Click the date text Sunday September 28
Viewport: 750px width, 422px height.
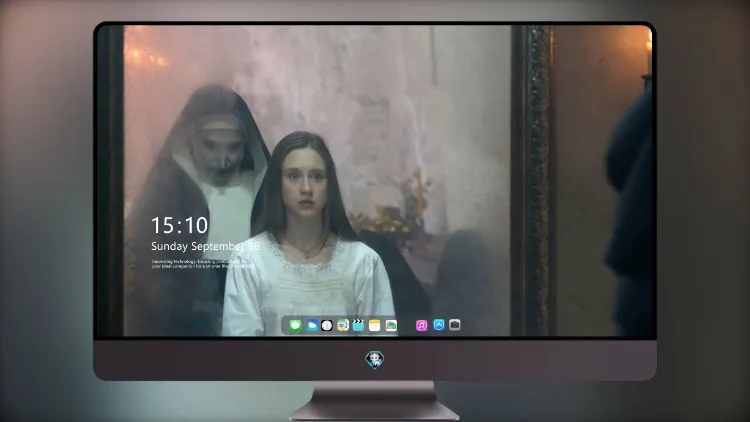tap(206, 246)
